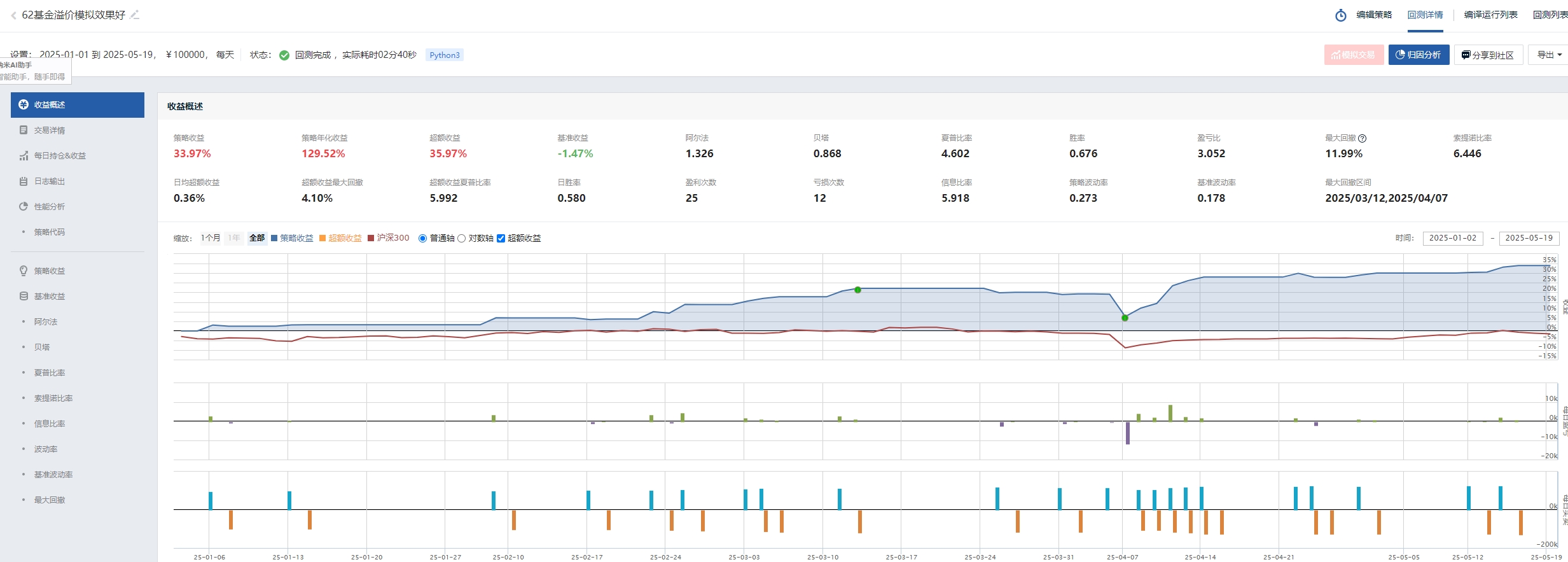Click the 策略收益 value 33.97%

(x=192, y=154)
